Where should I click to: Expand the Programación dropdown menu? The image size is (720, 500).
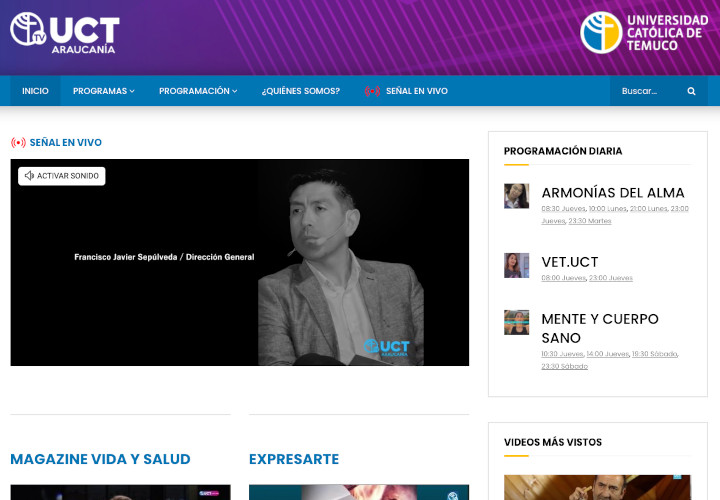pyautogui.click(x=198, y=91)
